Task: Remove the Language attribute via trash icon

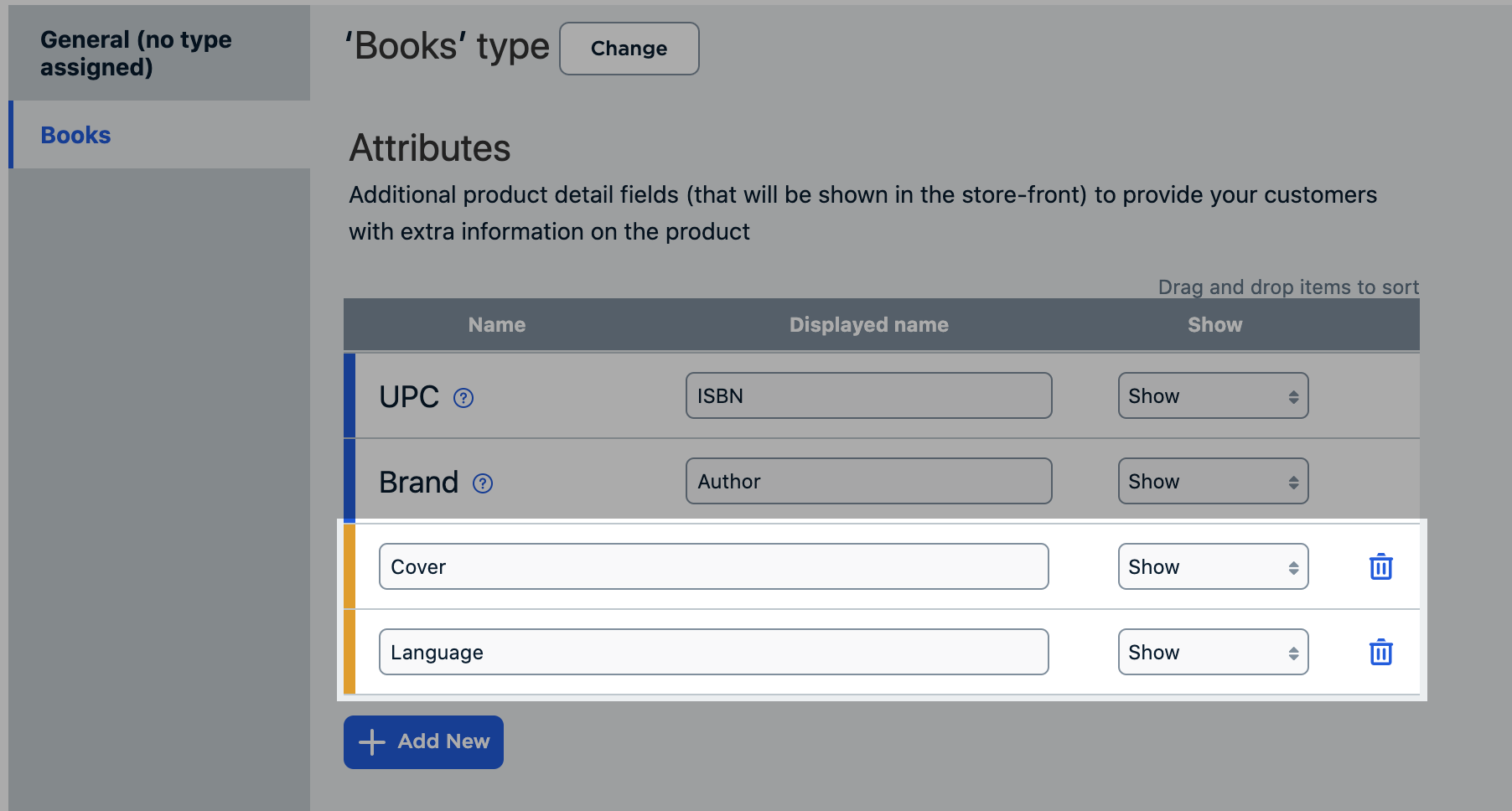Action: [x=1380, y=652]
